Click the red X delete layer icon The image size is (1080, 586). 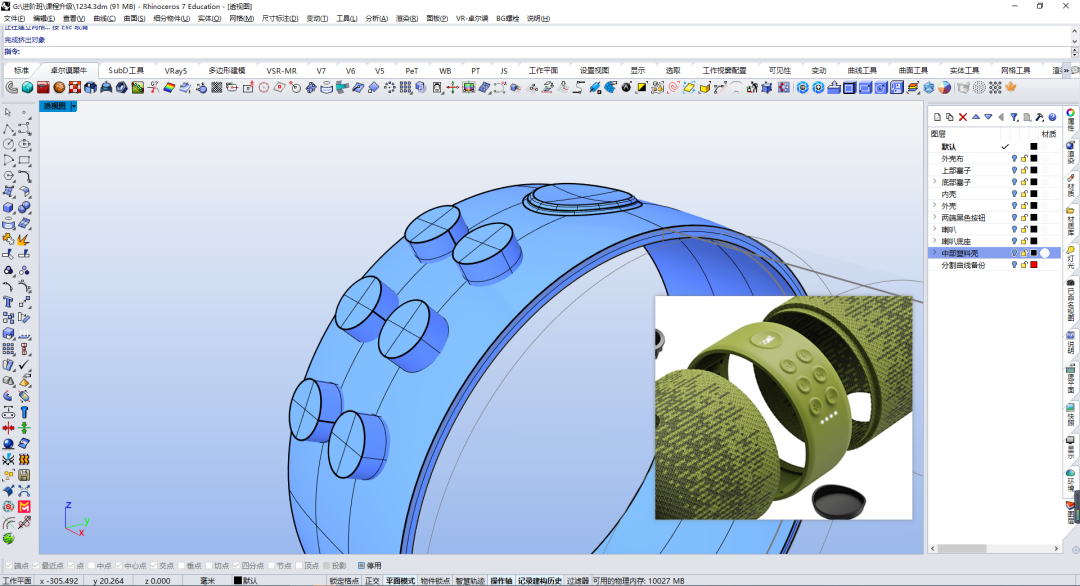click(x=963, y=117)
